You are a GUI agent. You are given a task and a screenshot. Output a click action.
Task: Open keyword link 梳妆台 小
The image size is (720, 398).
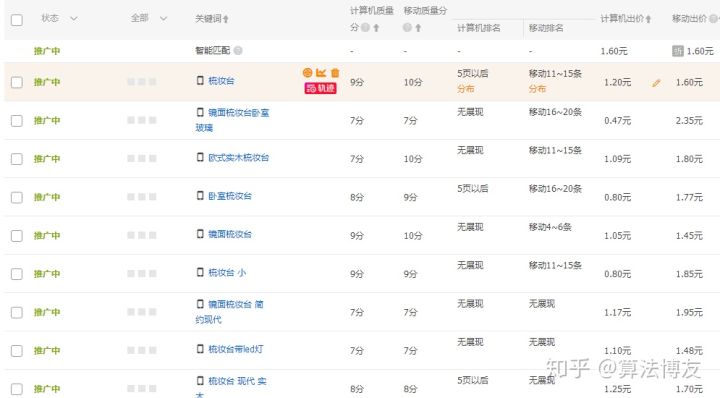[x=227, y=273]
